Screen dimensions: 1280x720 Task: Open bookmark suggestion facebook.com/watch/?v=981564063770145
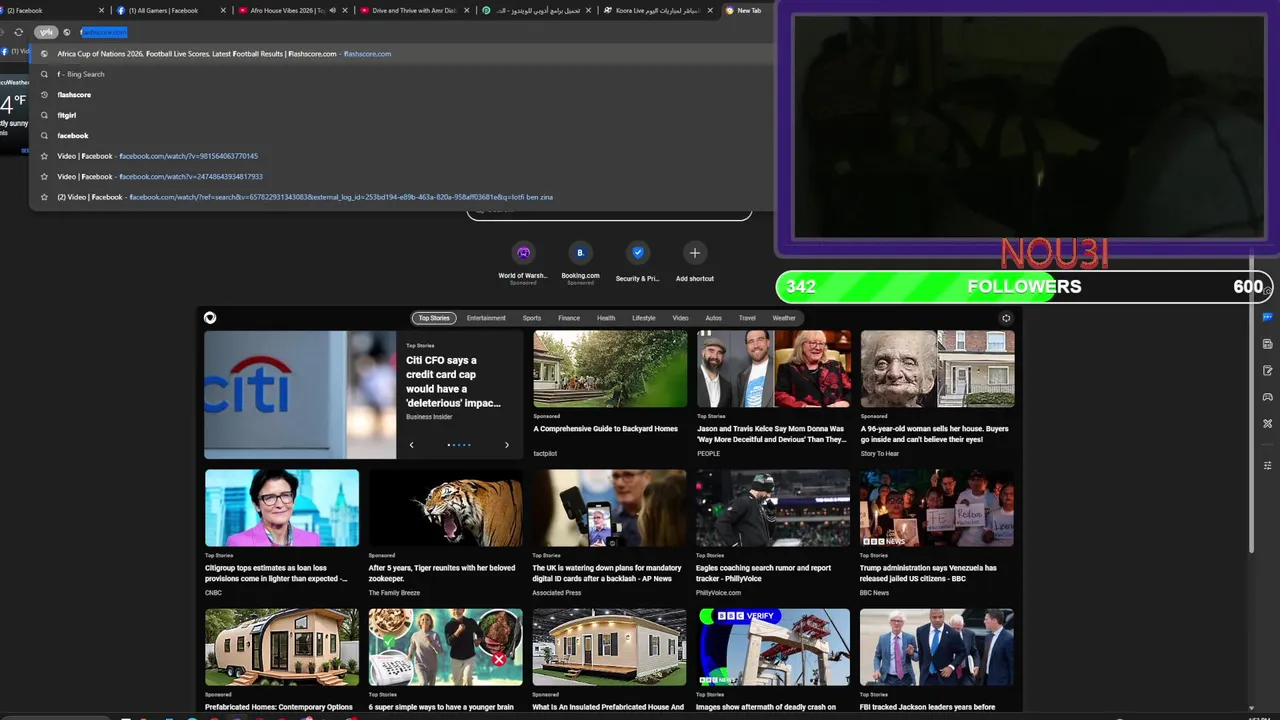[400, 156]
